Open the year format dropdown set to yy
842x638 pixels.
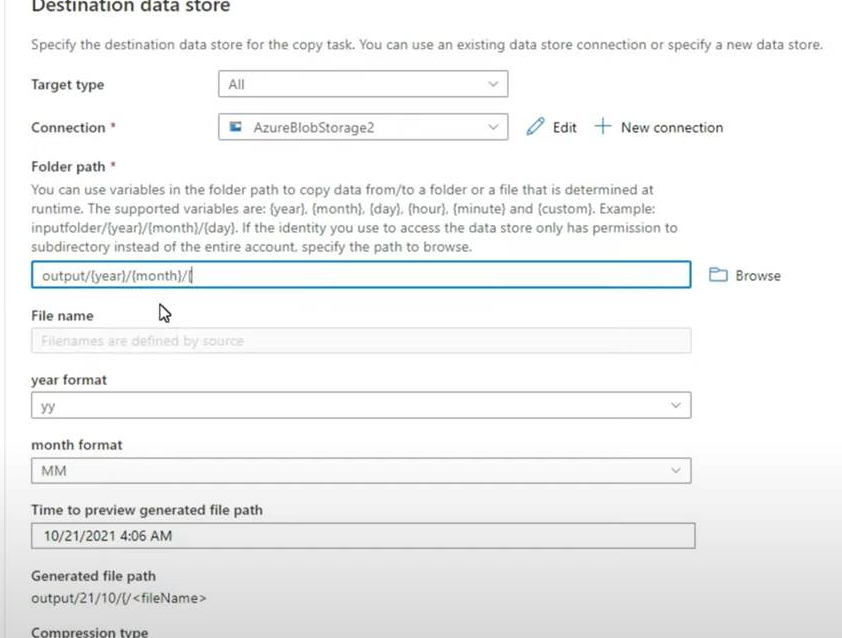coord(360,405)
